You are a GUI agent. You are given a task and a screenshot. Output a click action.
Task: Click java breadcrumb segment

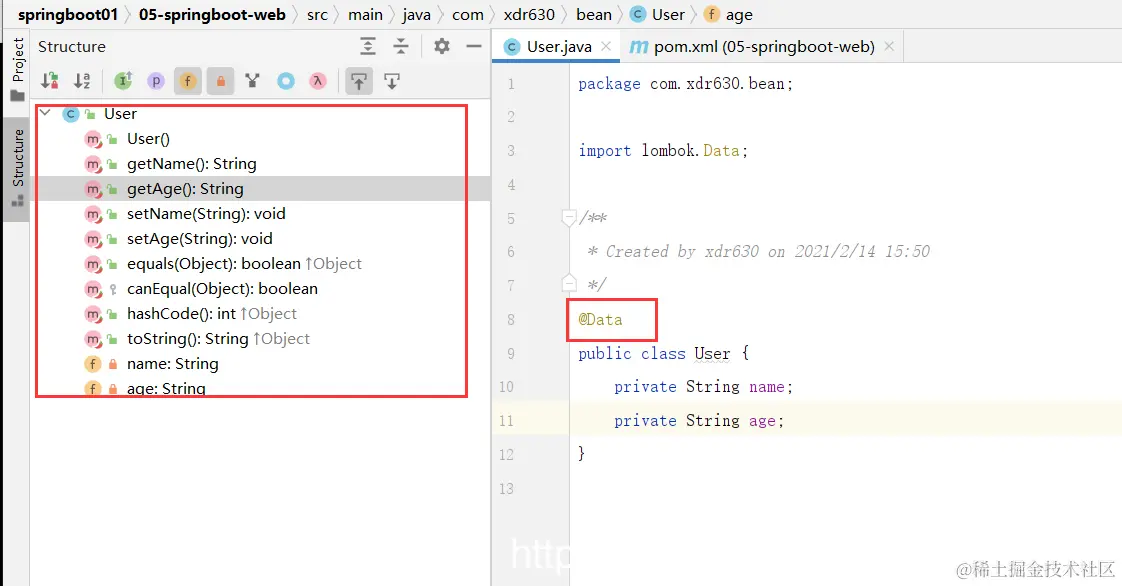416,14
